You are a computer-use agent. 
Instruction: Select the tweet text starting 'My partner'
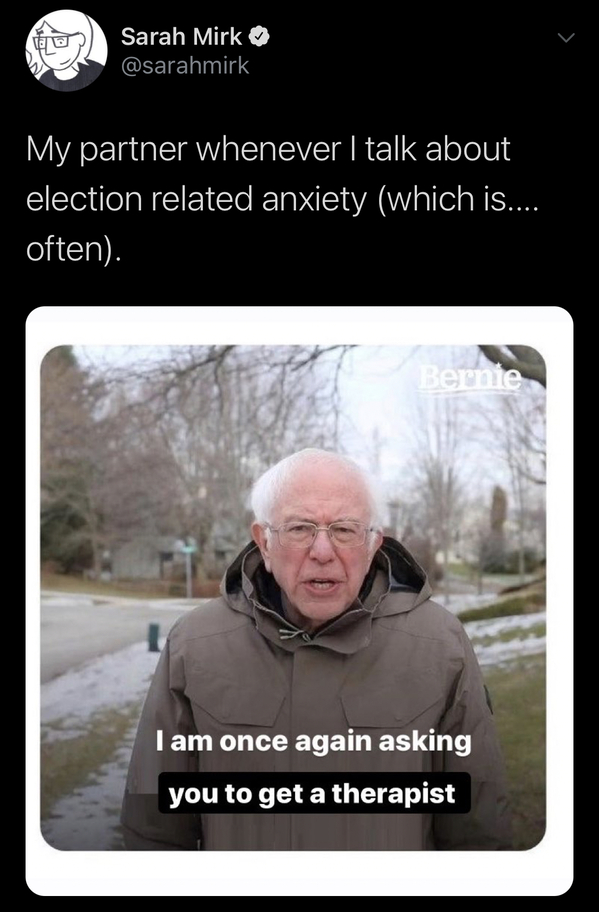[282, 198]
